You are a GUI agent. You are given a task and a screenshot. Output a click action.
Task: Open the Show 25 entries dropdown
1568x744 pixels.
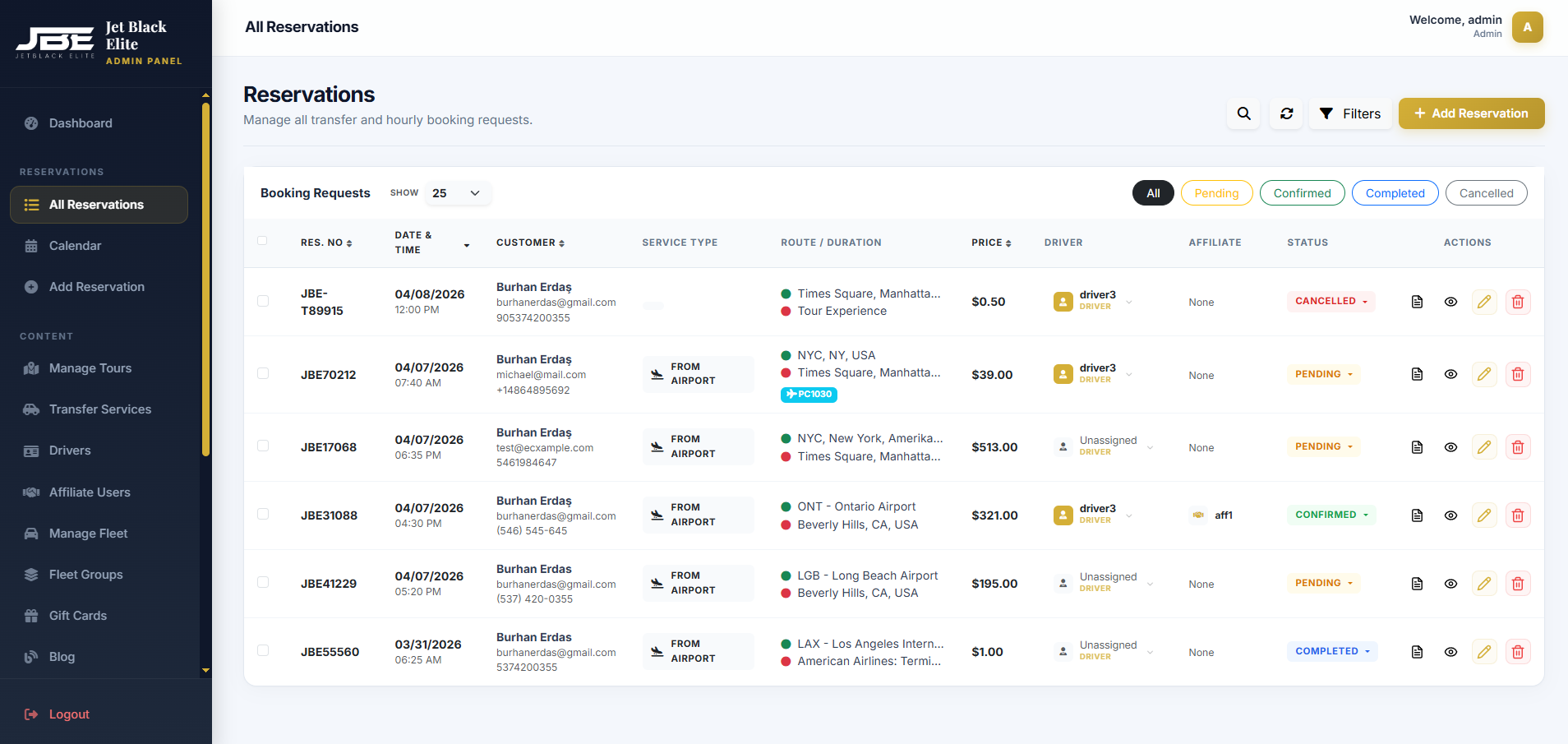point(456,193)
